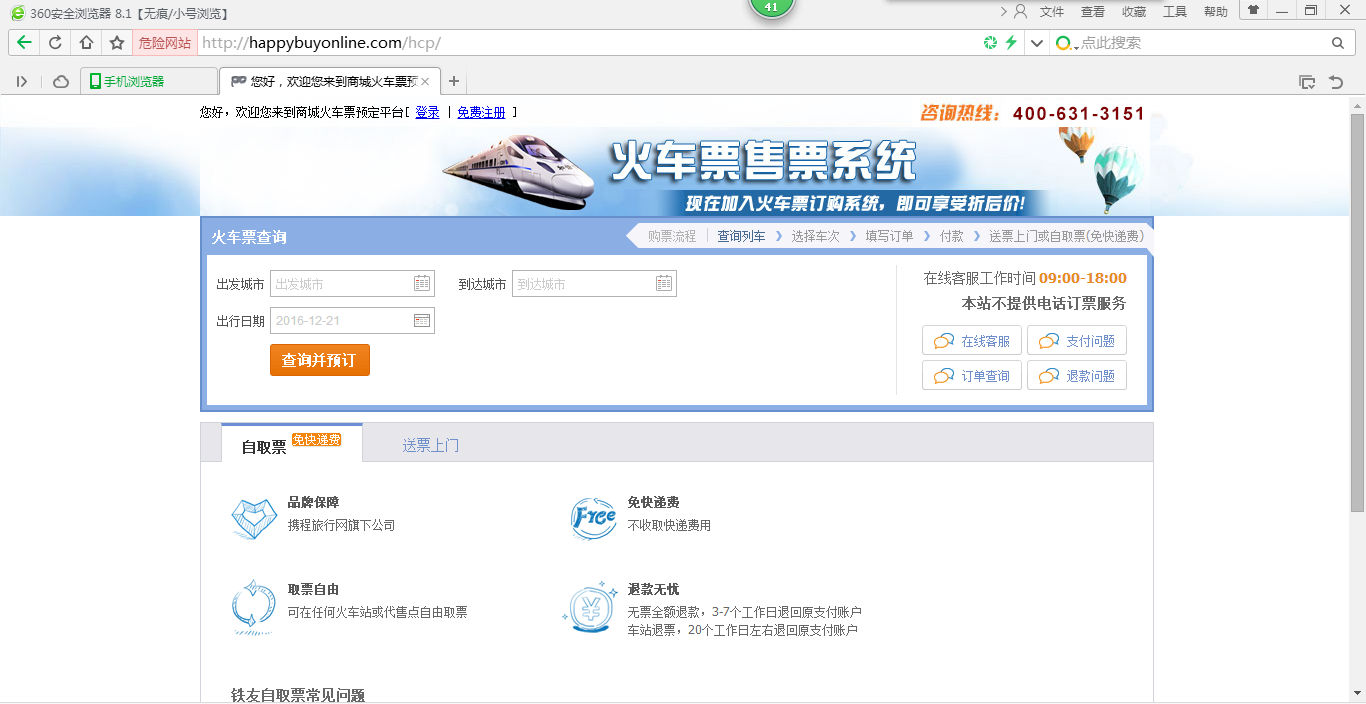Click the 到达城市 input field

pos(594,284)
